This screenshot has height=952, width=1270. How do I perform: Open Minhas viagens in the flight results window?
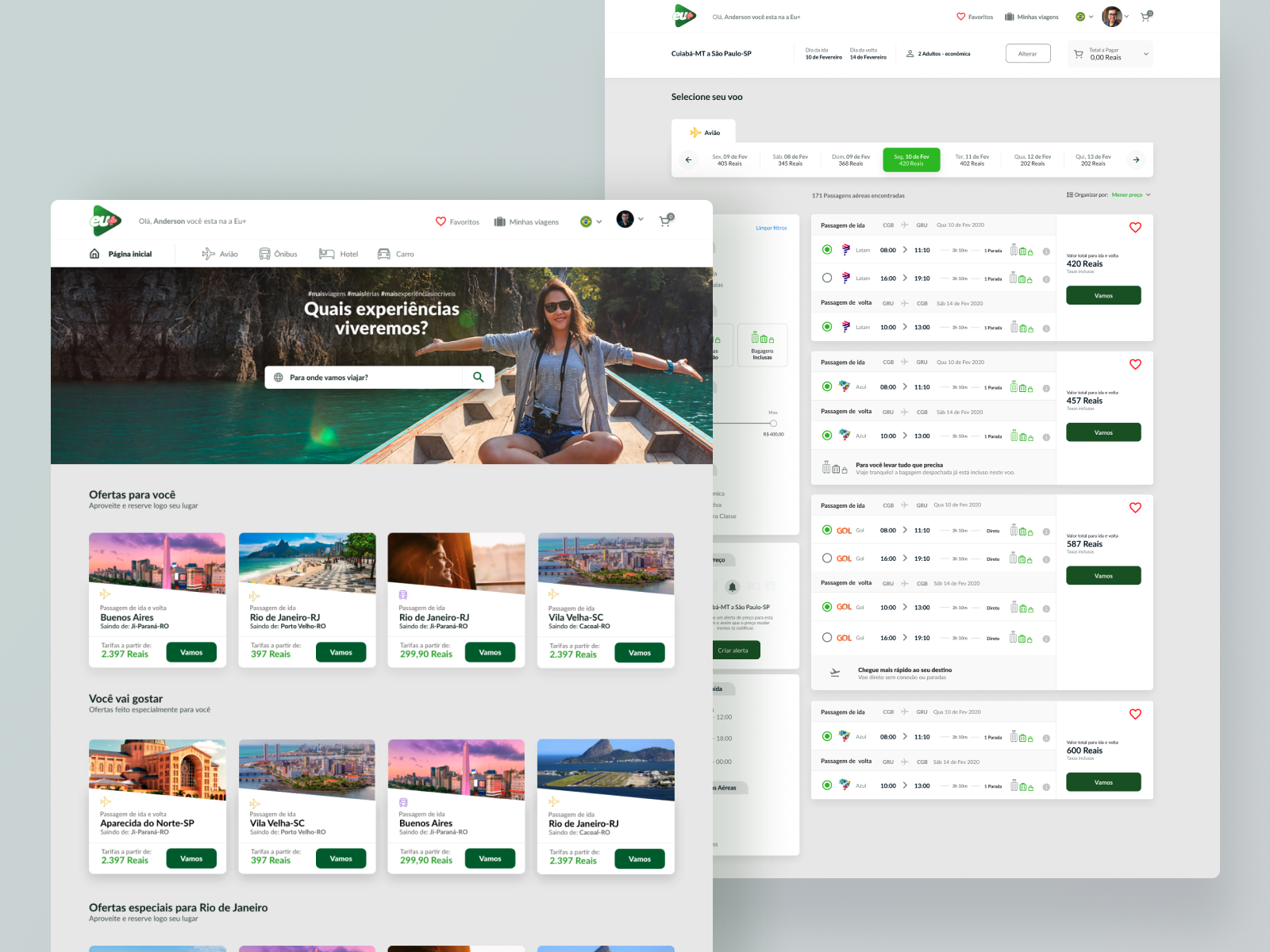(1032, 17)
